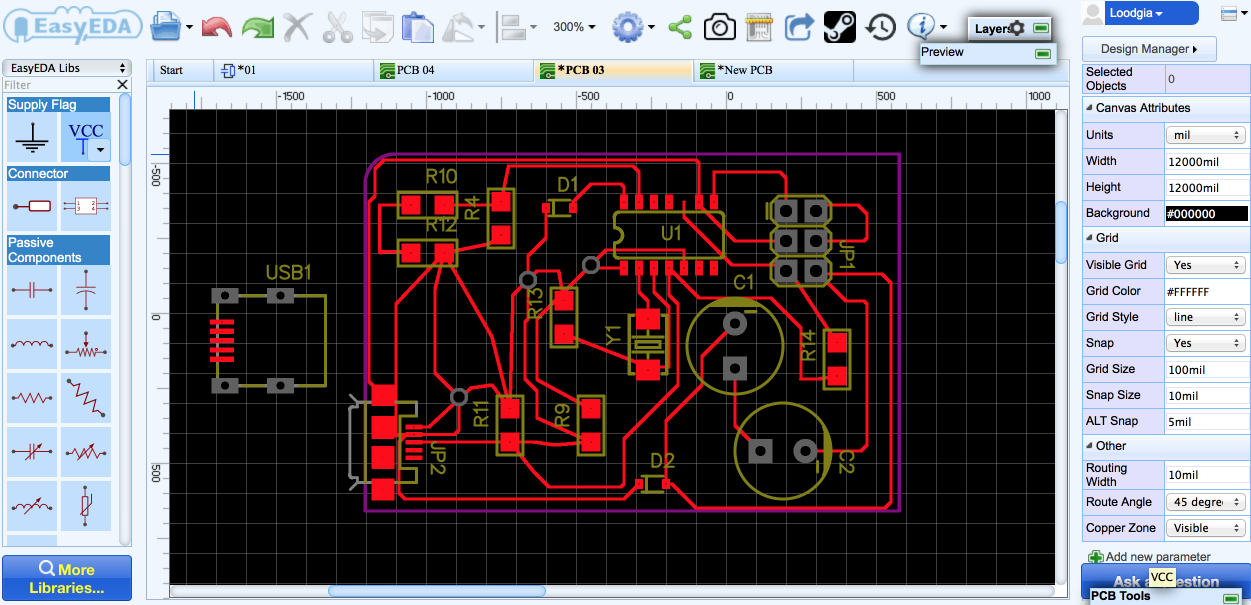Screen dimensions: 1251x605
Task: Click the camera photo view icon
Action: click(719, 27)
